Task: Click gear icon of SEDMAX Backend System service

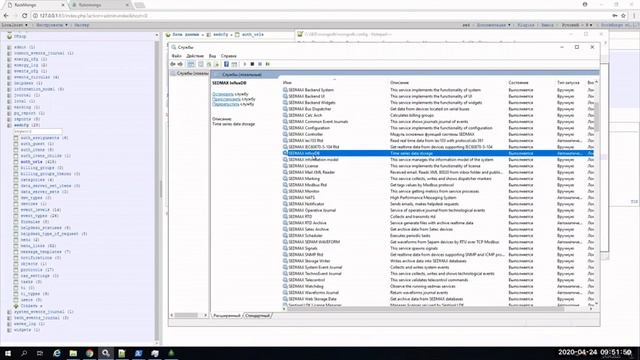Action: (285, 90)
